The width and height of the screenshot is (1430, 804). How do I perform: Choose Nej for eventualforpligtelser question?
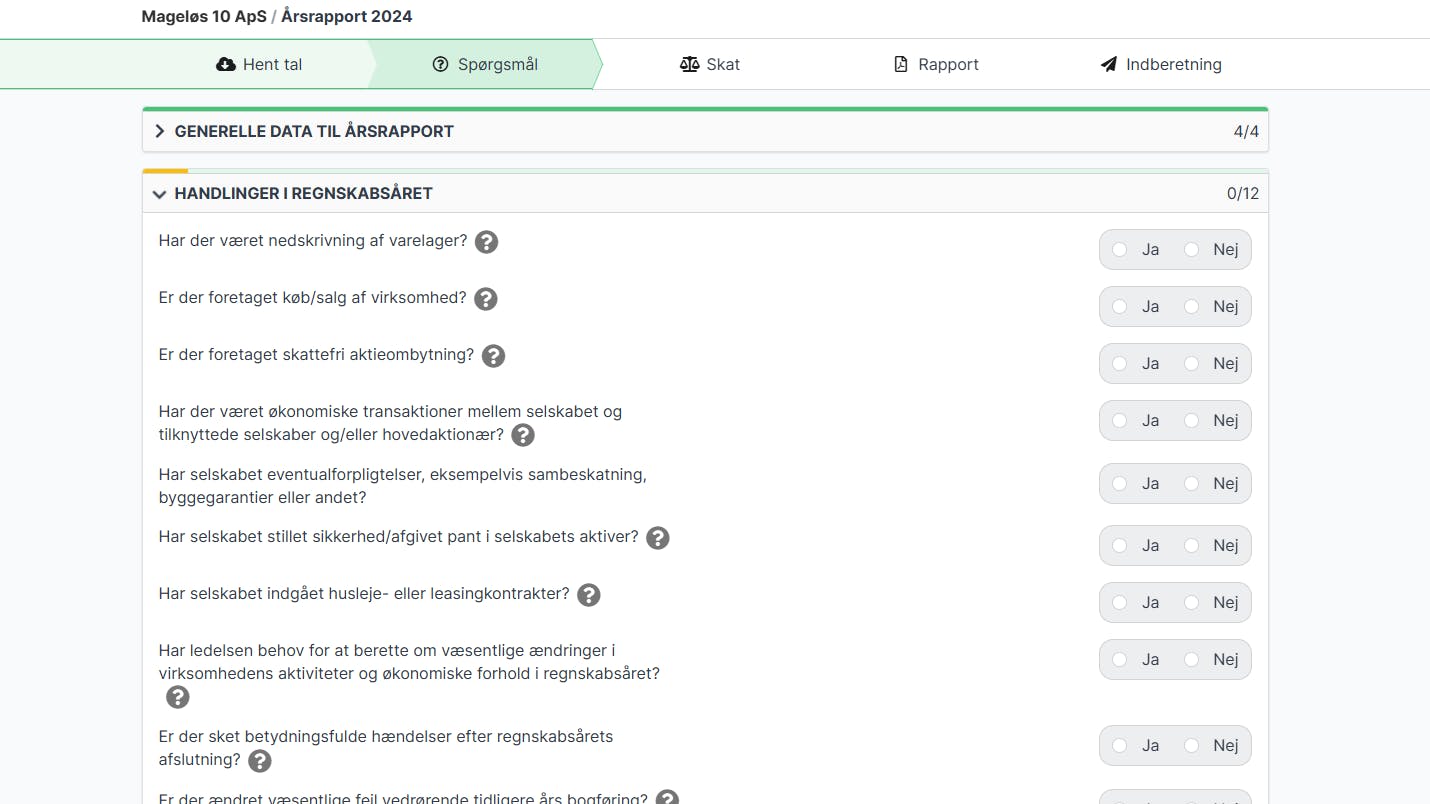point(1192,484)
